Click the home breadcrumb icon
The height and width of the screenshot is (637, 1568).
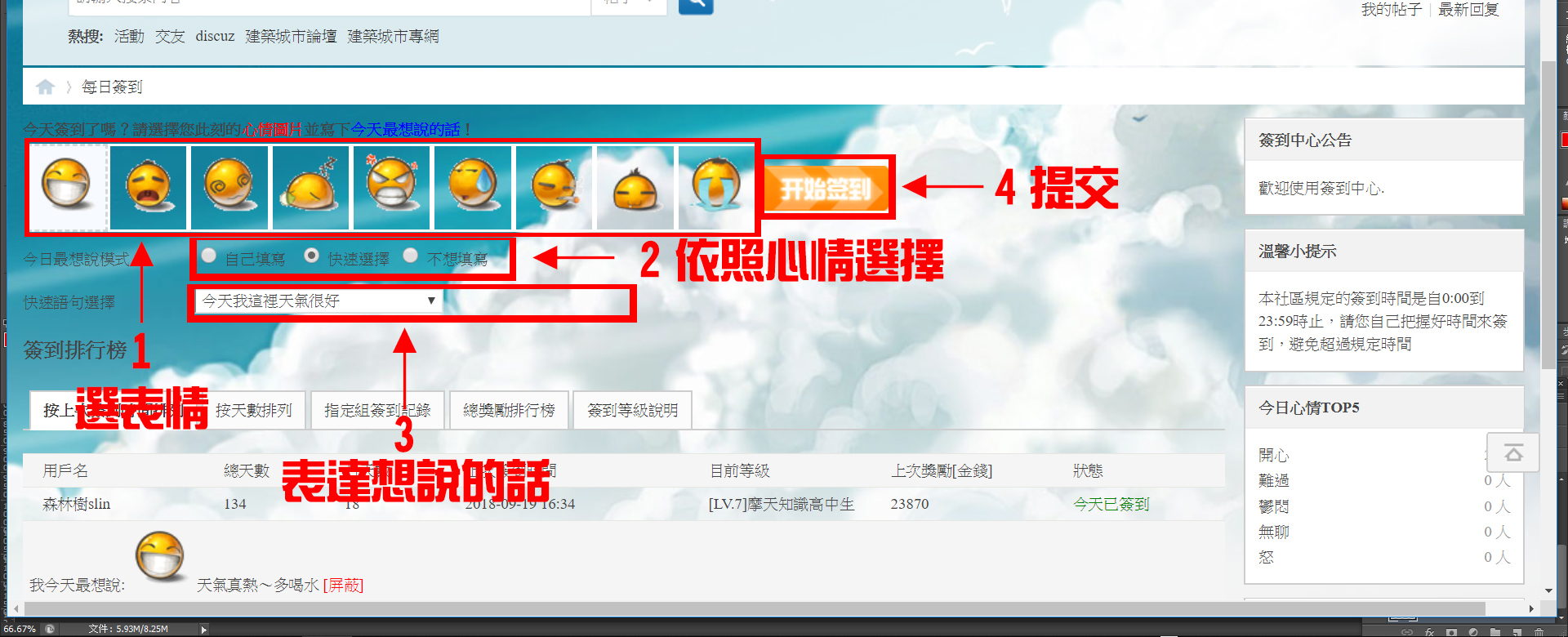click(45, 87)
